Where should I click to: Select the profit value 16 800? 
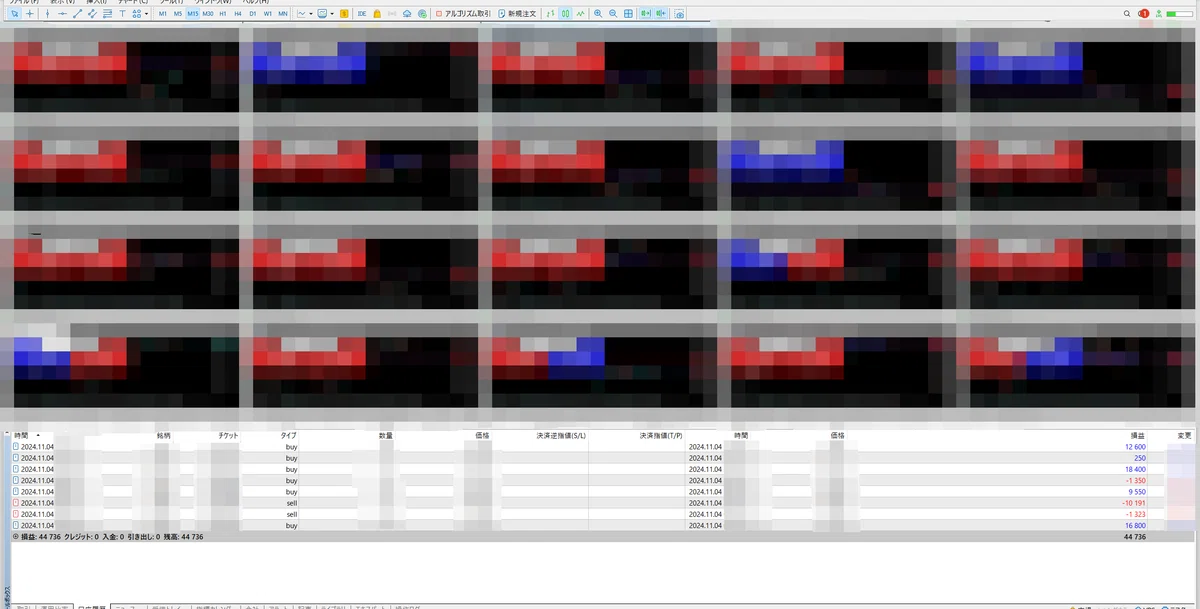point(1134,525)
